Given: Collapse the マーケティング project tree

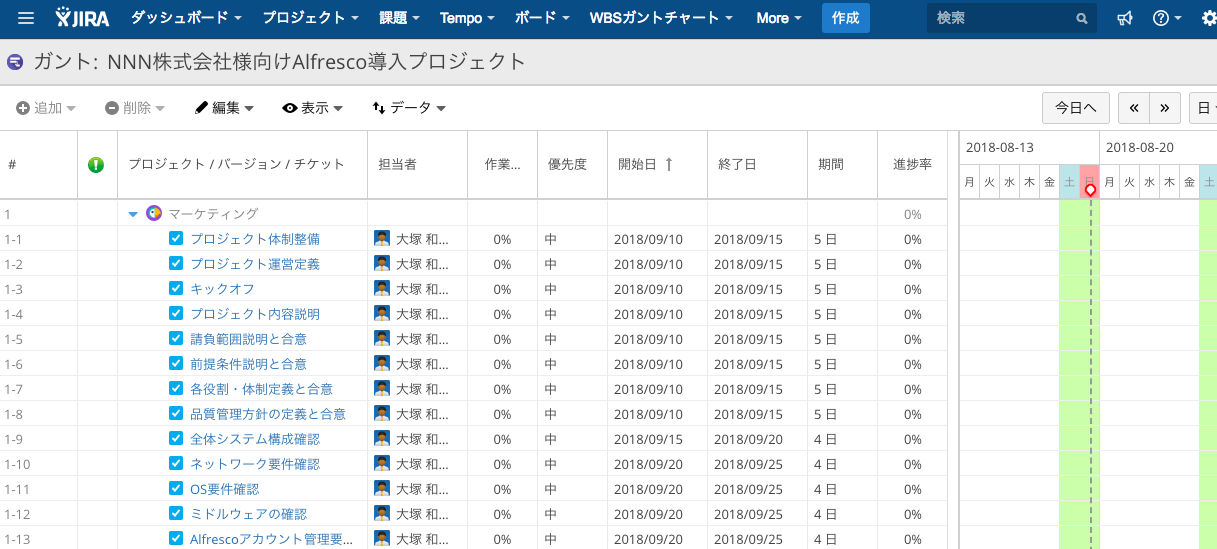Looking at the screenshot, I should (133, 214).
